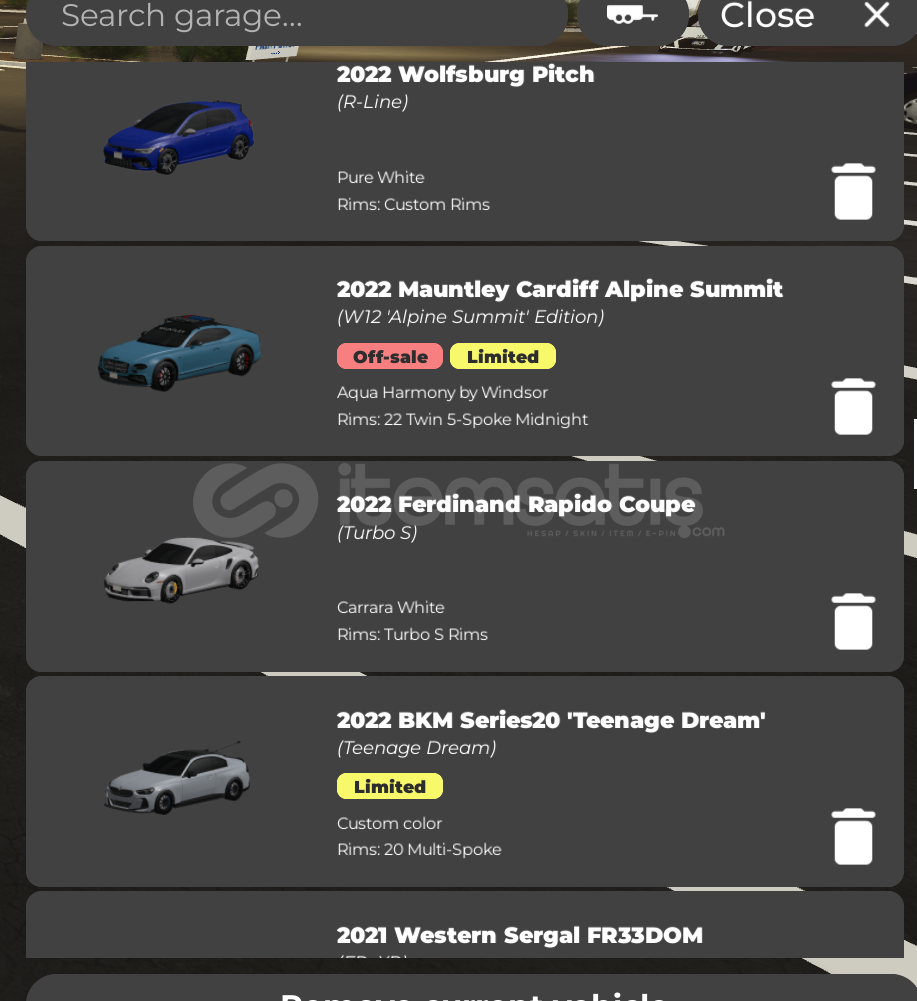Select the BKM Series20 car thumbnail
The height and width of the screenshot is (1001, 917).
click(x=178, y=779)
